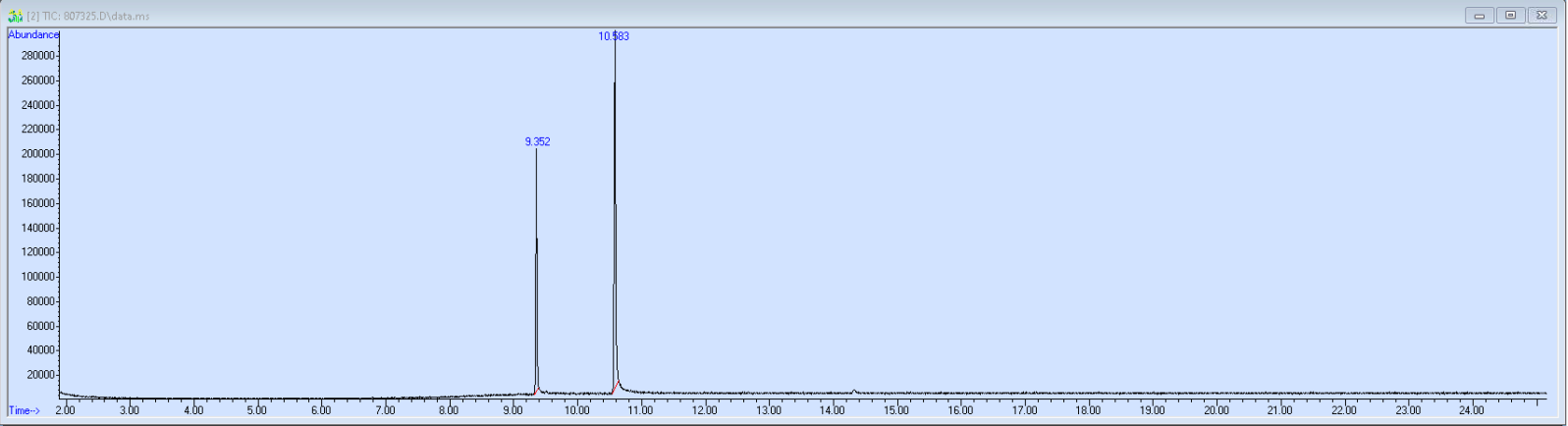Click the Abundance axis label
Viewport: 1568px width, 426px height.
33,35
